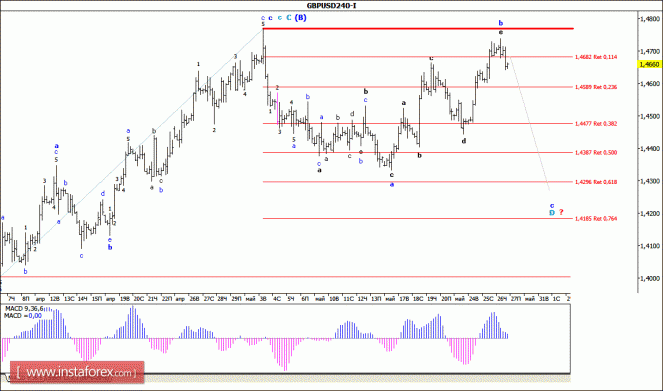Select the 1,4682 Ret 0,114 level label
The height and width of the screenshot is (391, 663).
click(596, 57)
